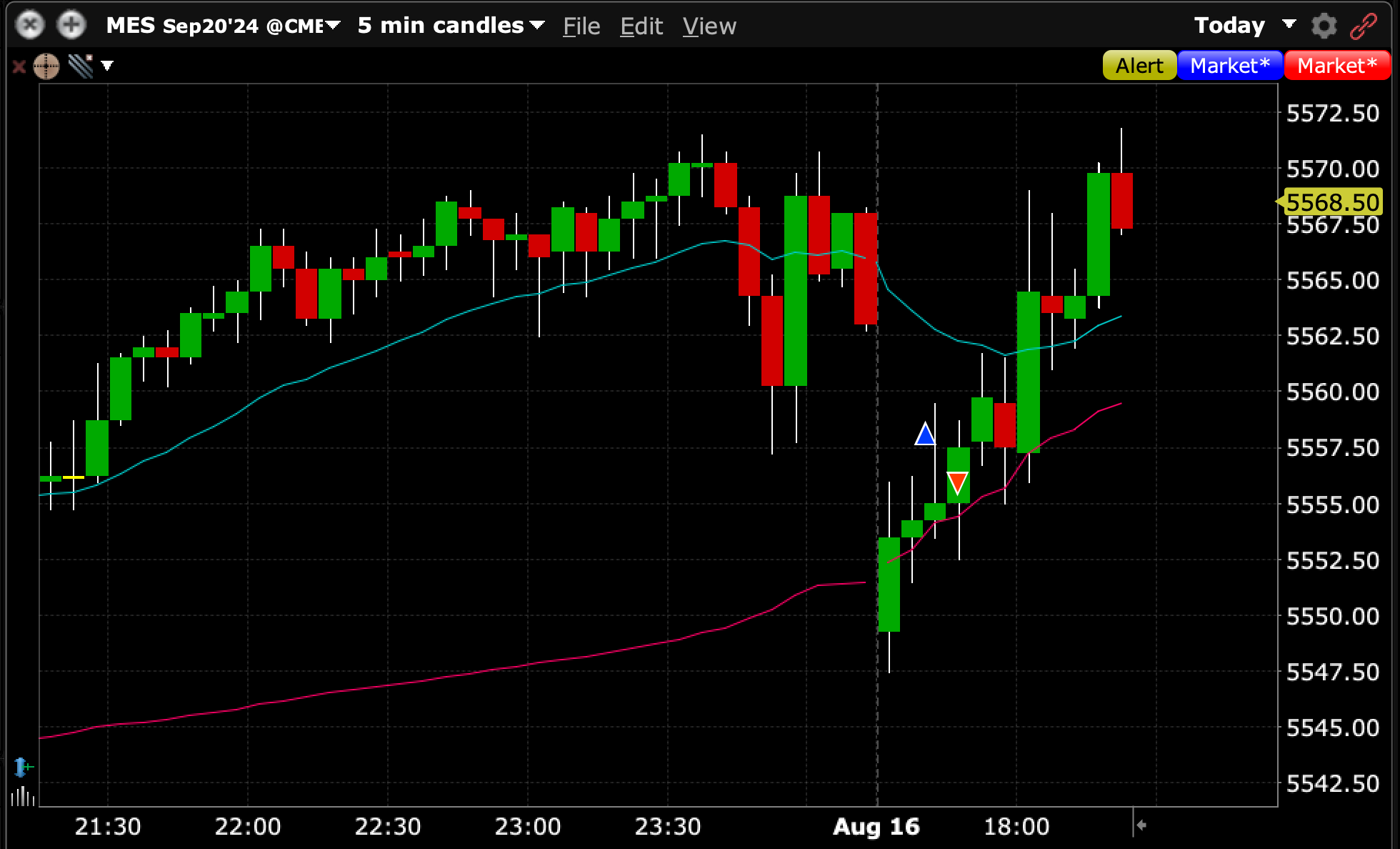The image size is (1400, 849).
Task: Click the 22:30 time axis label
Action: [388, 827]
